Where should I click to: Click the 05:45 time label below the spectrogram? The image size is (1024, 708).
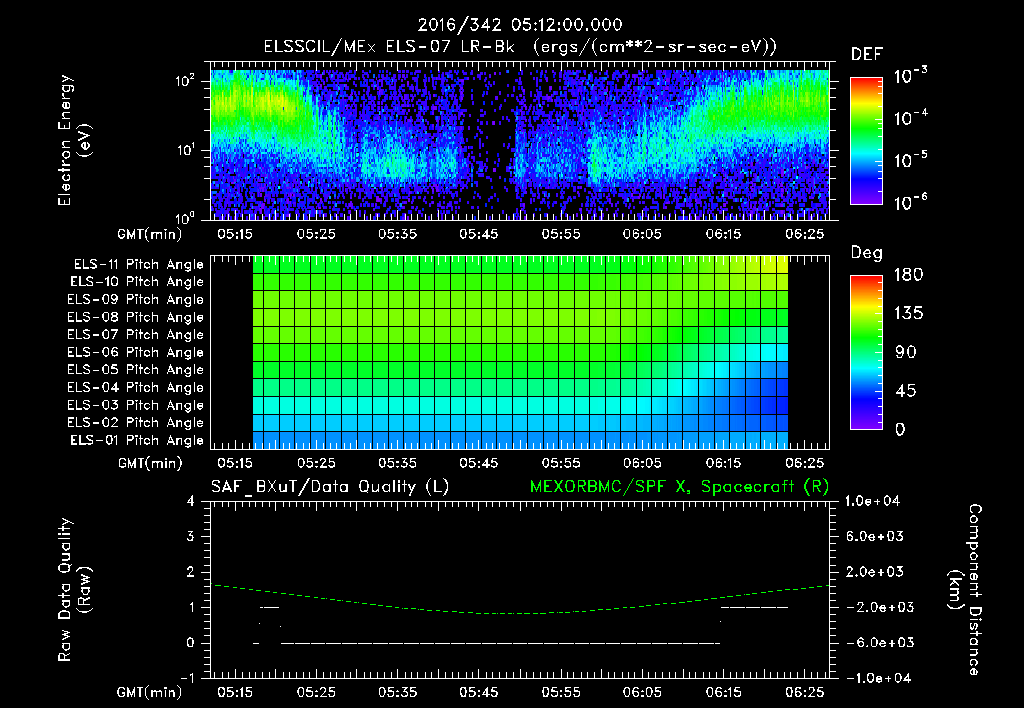tap(479, 234)
